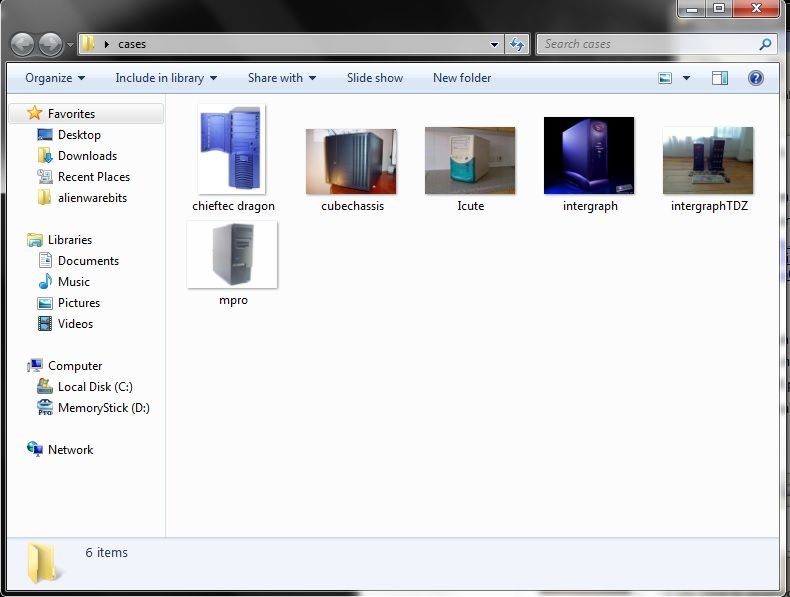790x597 pixels.
Task: Click the Videos filmstrip icon
Action: [x=45, y=323]
